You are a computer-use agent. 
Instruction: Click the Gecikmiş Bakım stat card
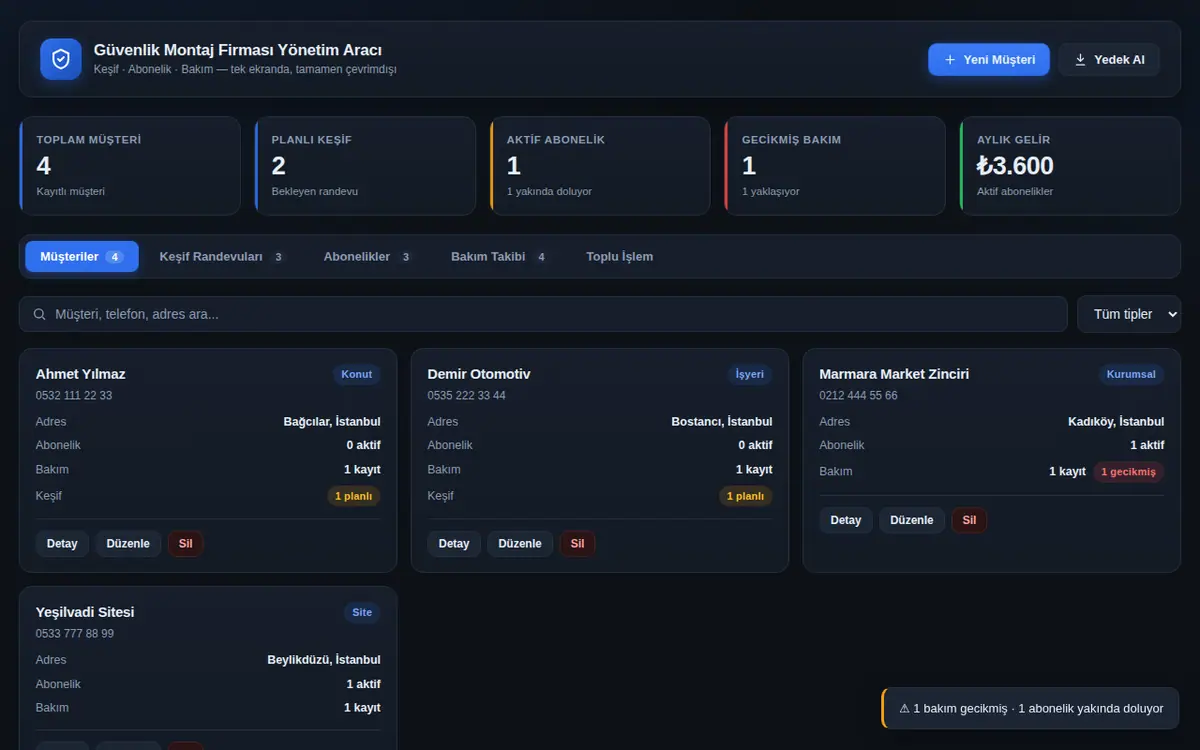tap(835, 166)
